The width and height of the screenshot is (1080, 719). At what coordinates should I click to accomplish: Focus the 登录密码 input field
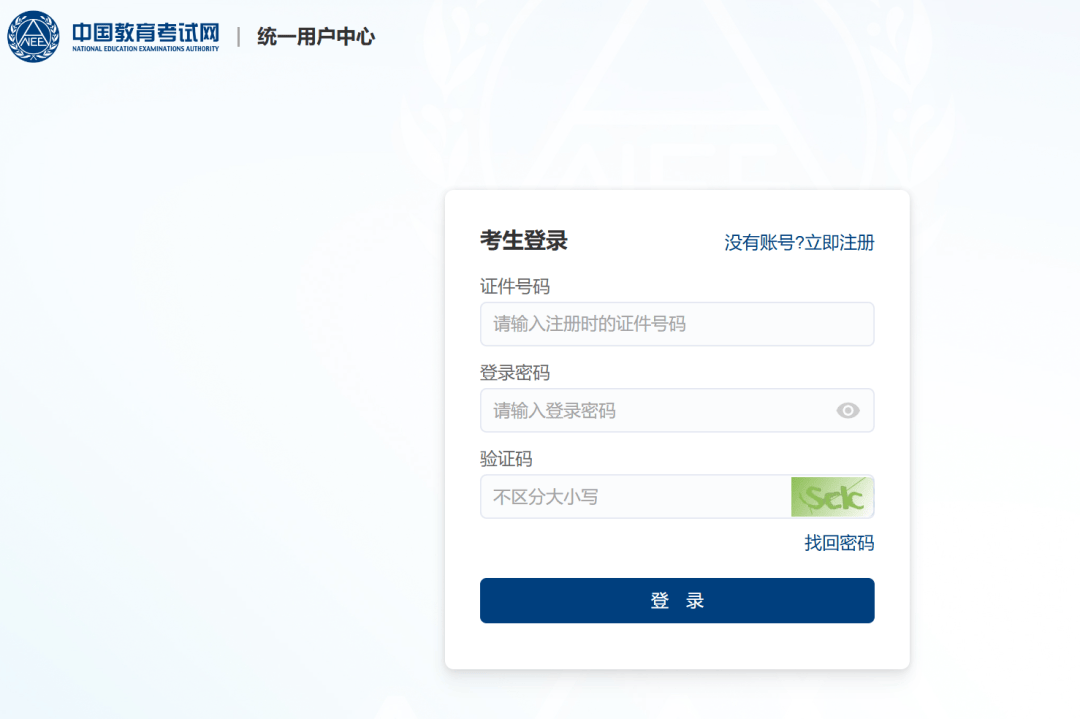point(677,410)
